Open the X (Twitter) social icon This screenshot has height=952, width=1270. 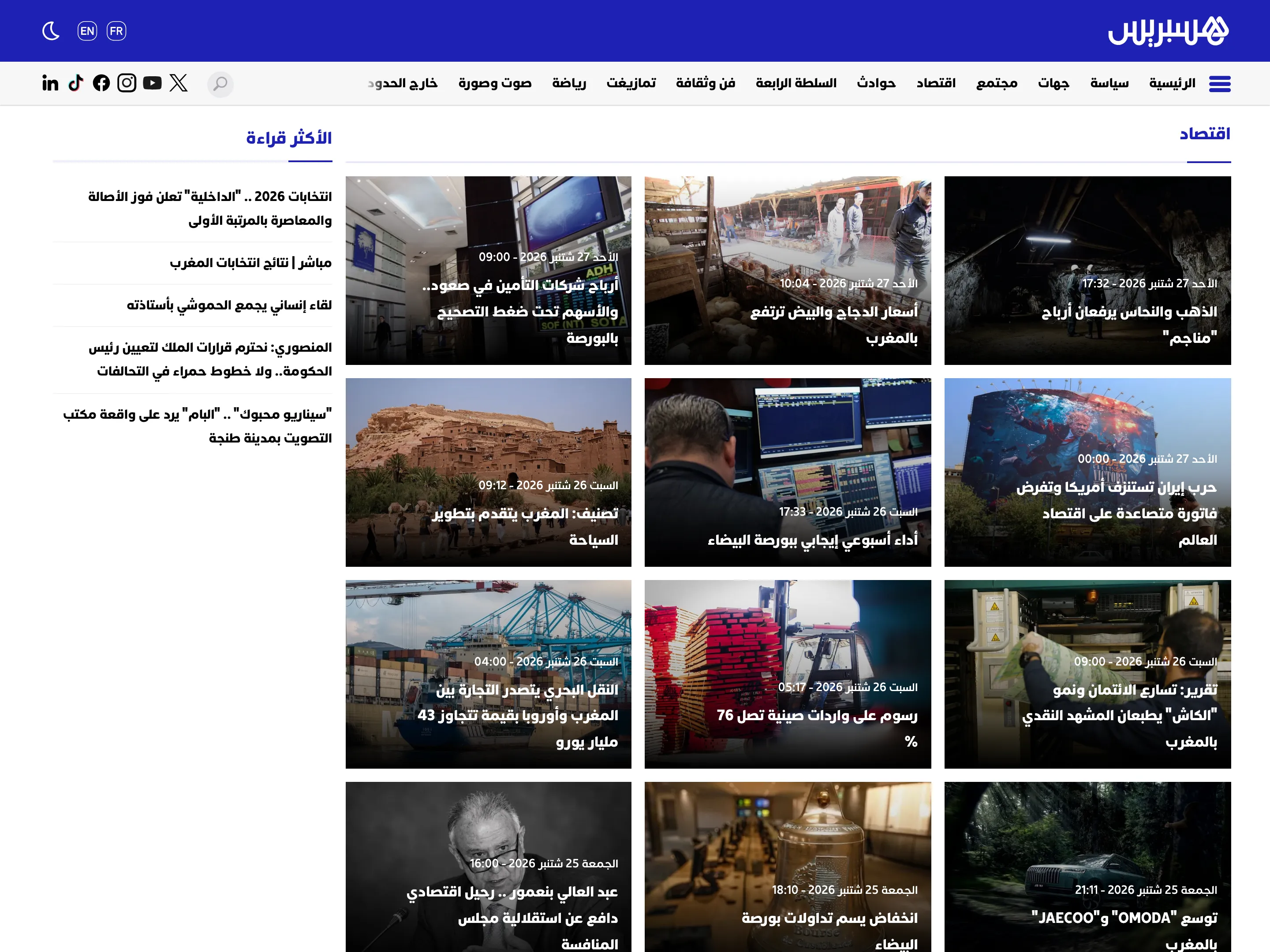pos(179,83)
